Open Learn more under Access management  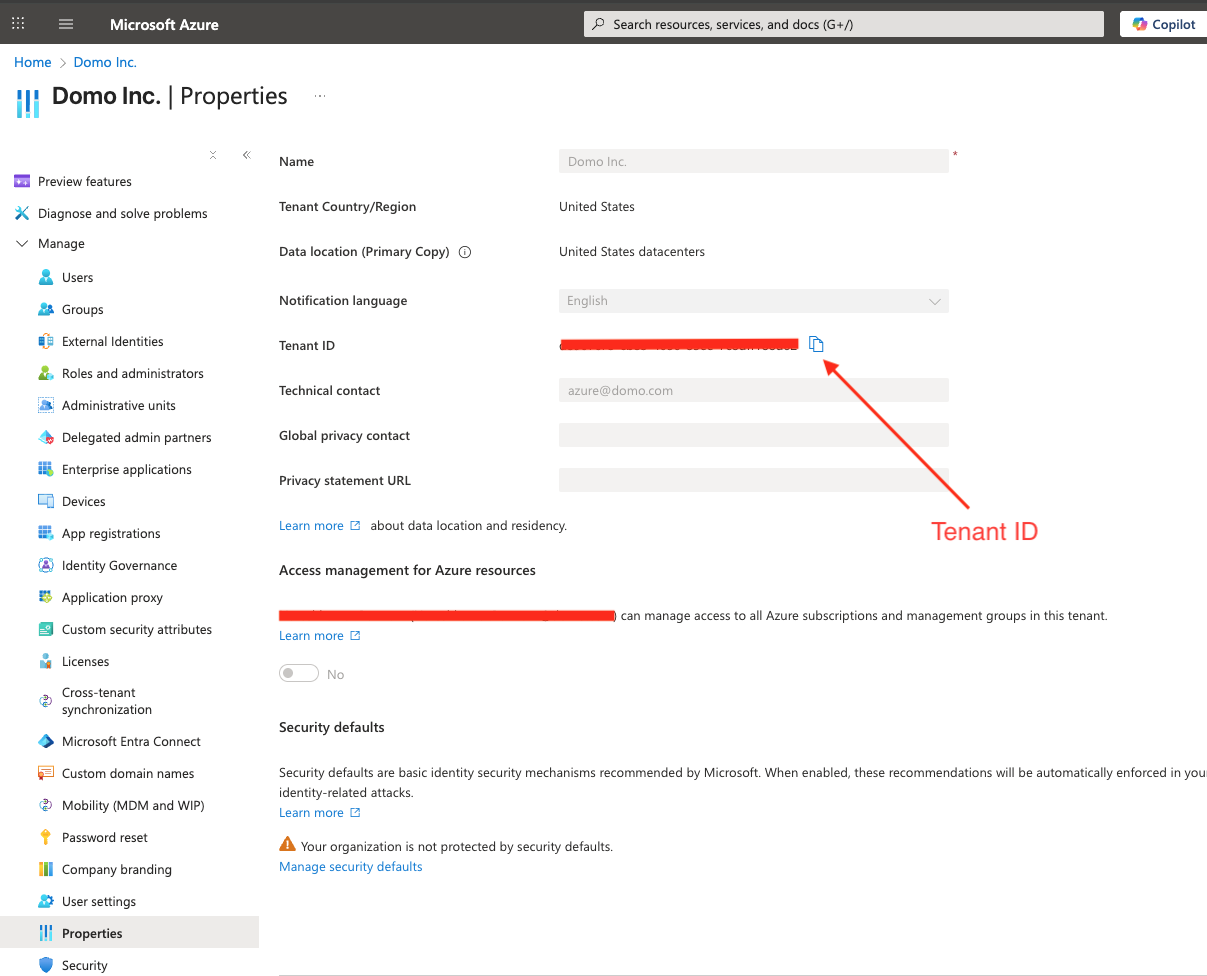pos(320,636)
